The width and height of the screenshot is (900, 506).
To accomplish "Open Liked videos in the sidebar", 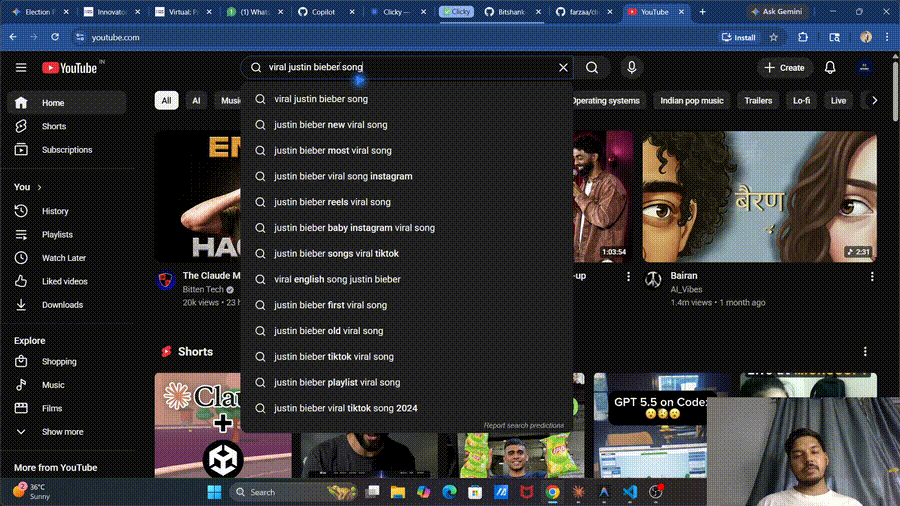I will click(66, 282).
